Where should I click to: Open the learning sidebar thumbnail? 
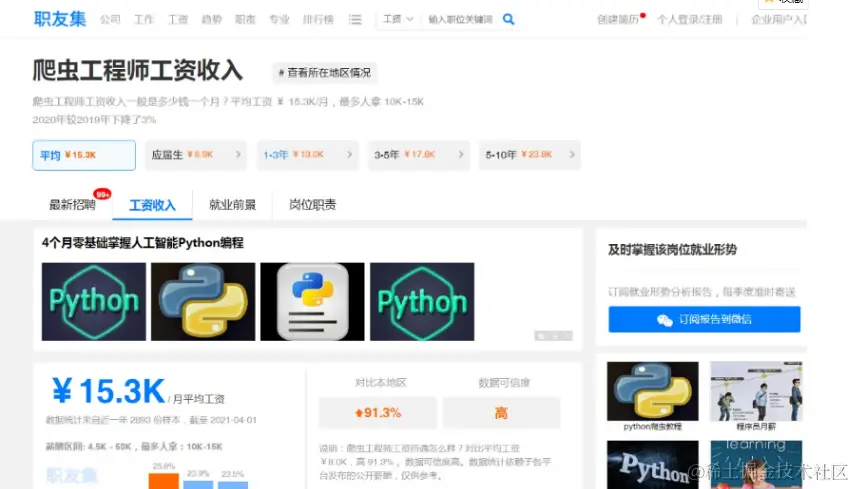click(x=756, y=464)
